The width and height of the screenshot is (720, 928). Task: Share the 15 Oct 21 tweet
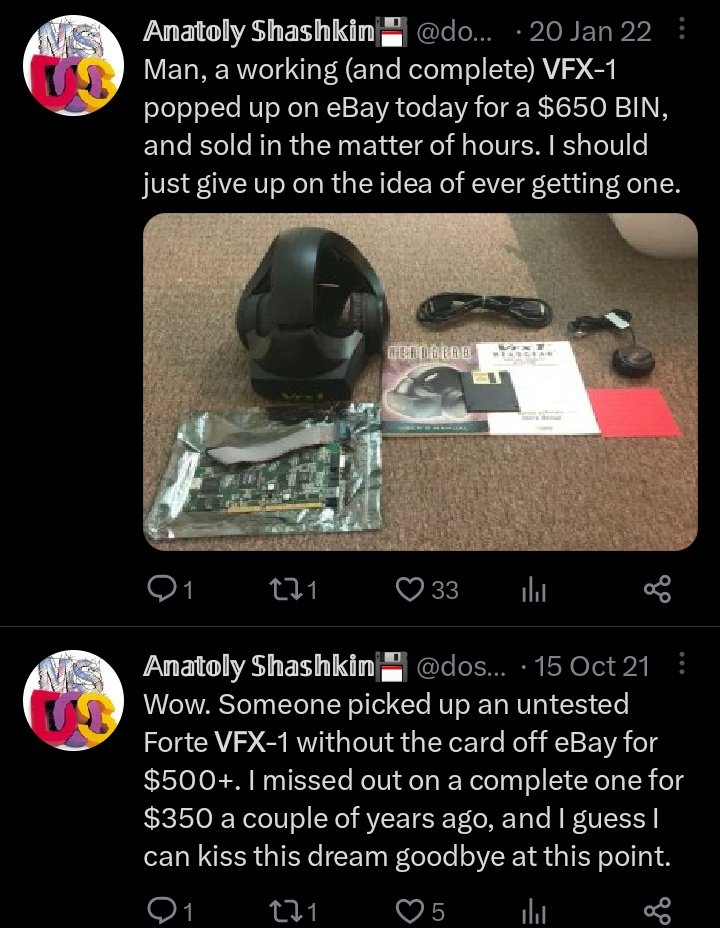coord(657,911)
